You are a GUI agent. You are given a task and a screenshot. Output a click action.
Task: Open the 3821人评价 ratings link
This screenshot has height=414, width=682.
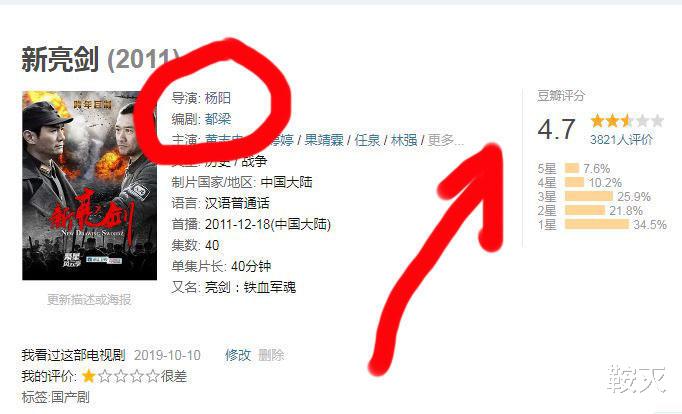pos(621,140)
